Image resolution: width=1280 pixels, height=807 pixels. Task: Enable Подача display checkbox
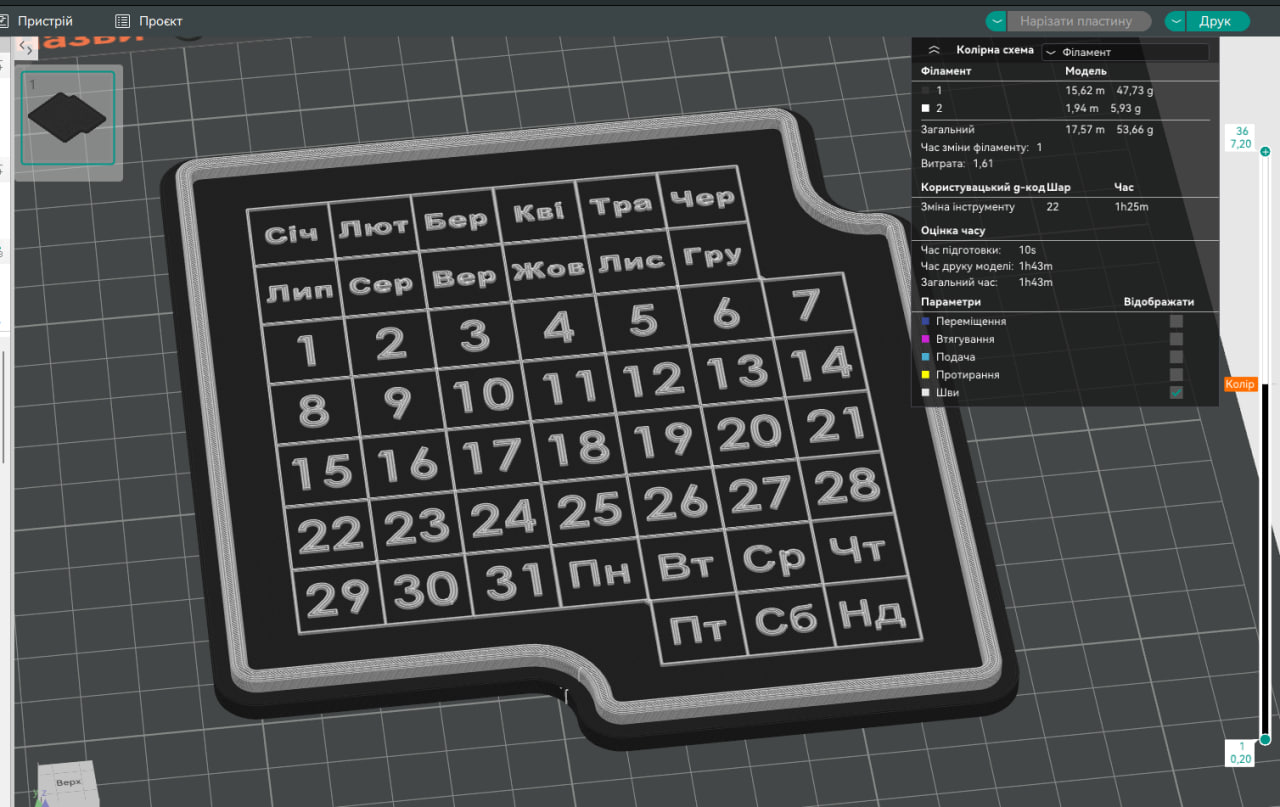(1177, 357)
